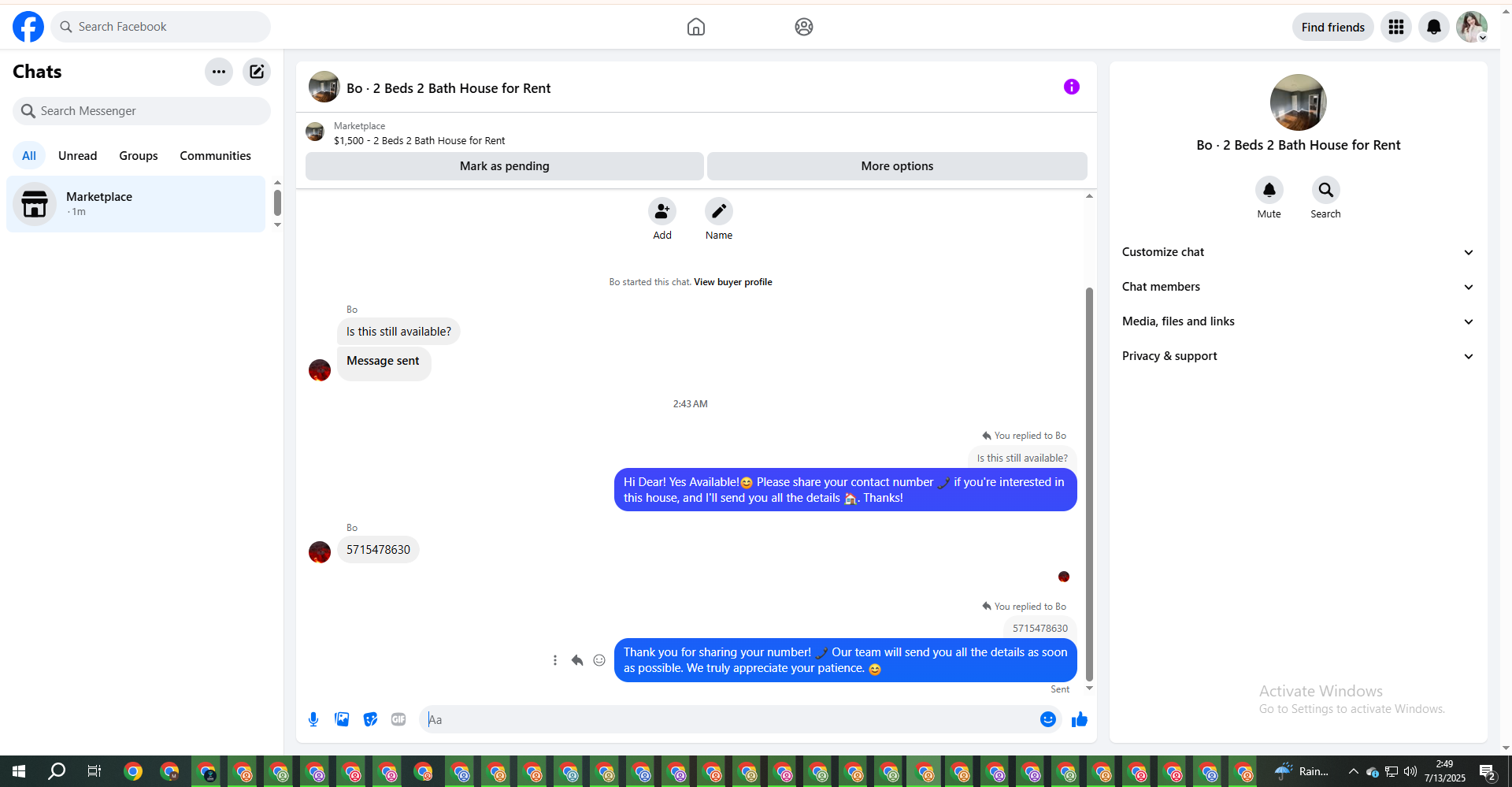This screenshot has width=1512, height=787.
Task: Send a thumbs-up like
Action: click(1080, 719)
